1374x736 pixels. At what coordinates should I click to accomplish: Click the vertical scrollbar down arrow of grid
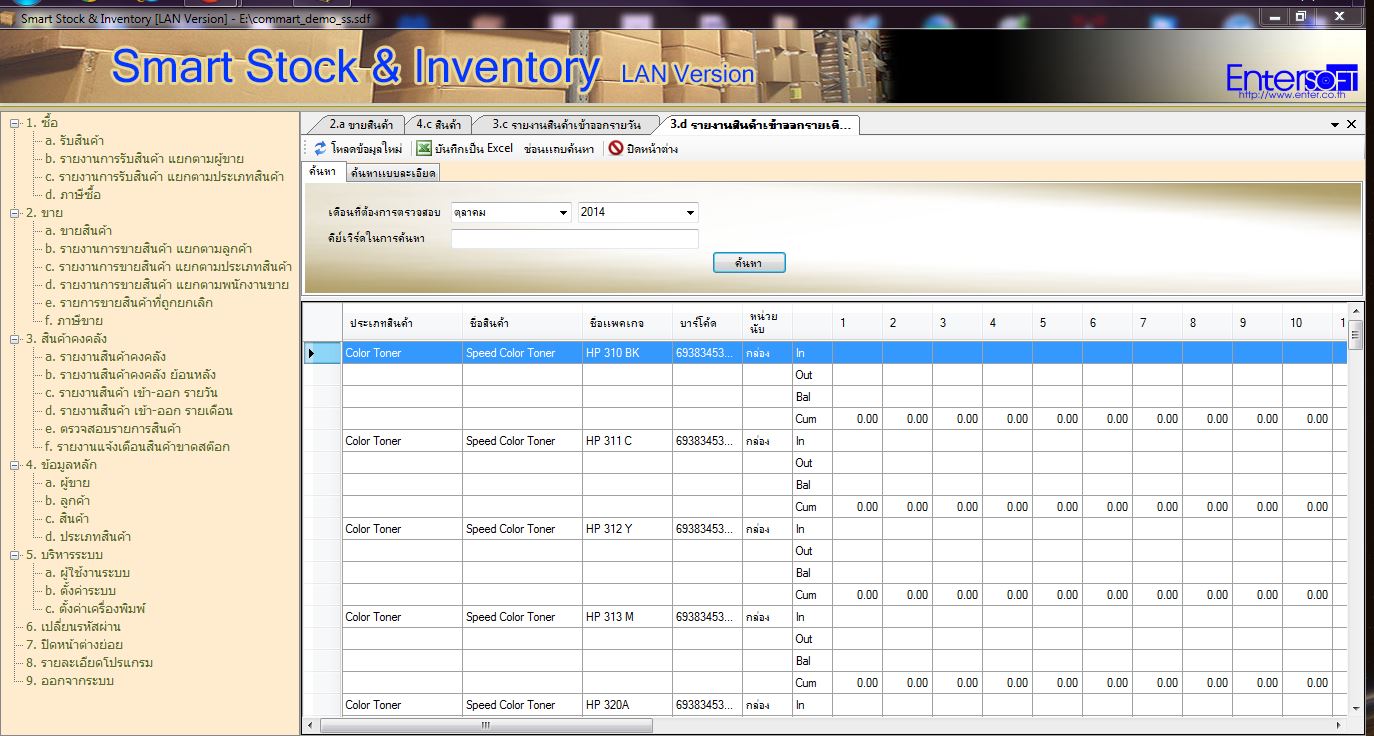pyautogui.click(x=1355, y=709)
